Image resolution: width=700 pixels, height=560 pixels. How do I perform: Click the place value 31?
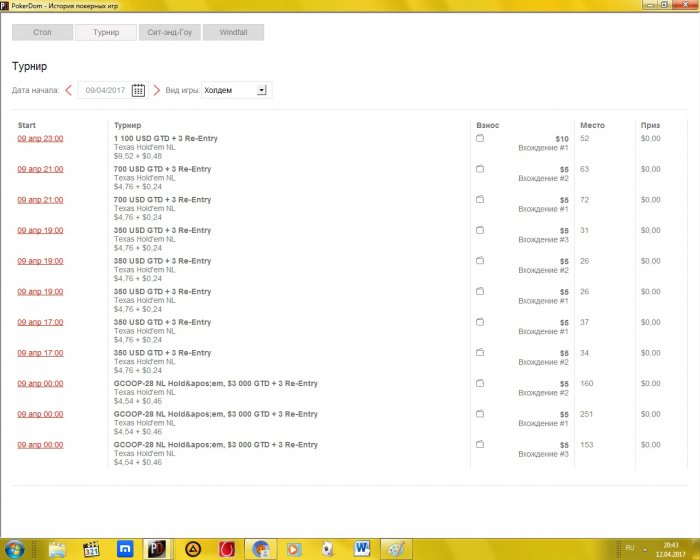[x=585, y=230]
